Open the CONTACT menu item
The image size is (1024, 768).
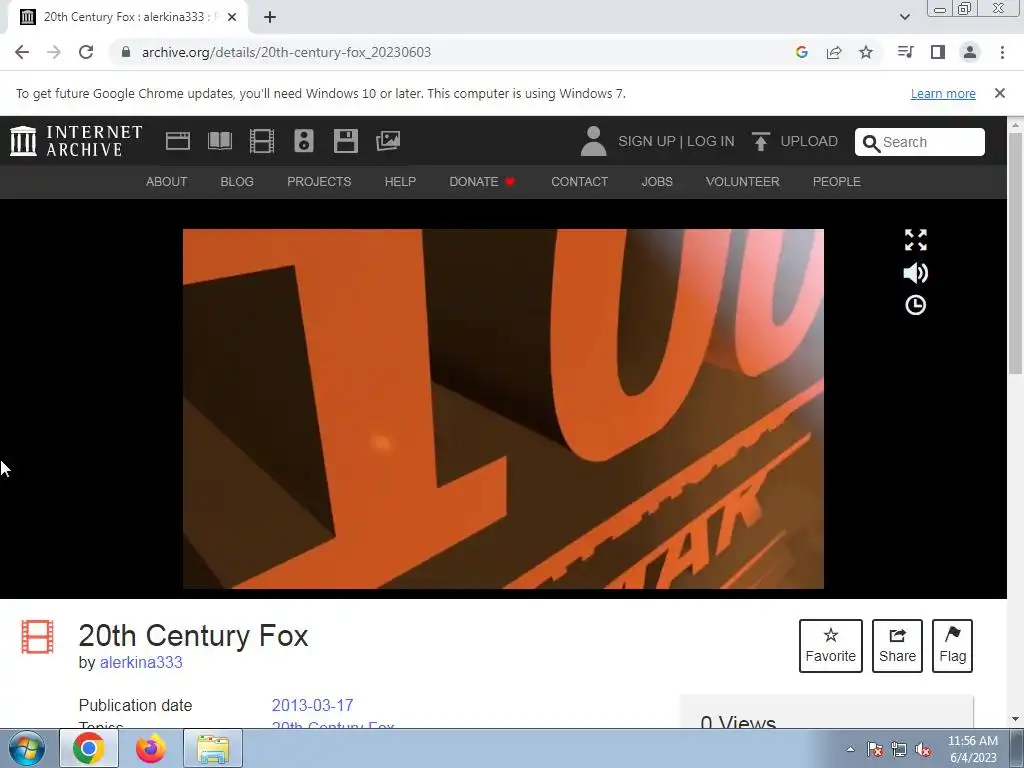pyautogui.click(x=579, y=182)
